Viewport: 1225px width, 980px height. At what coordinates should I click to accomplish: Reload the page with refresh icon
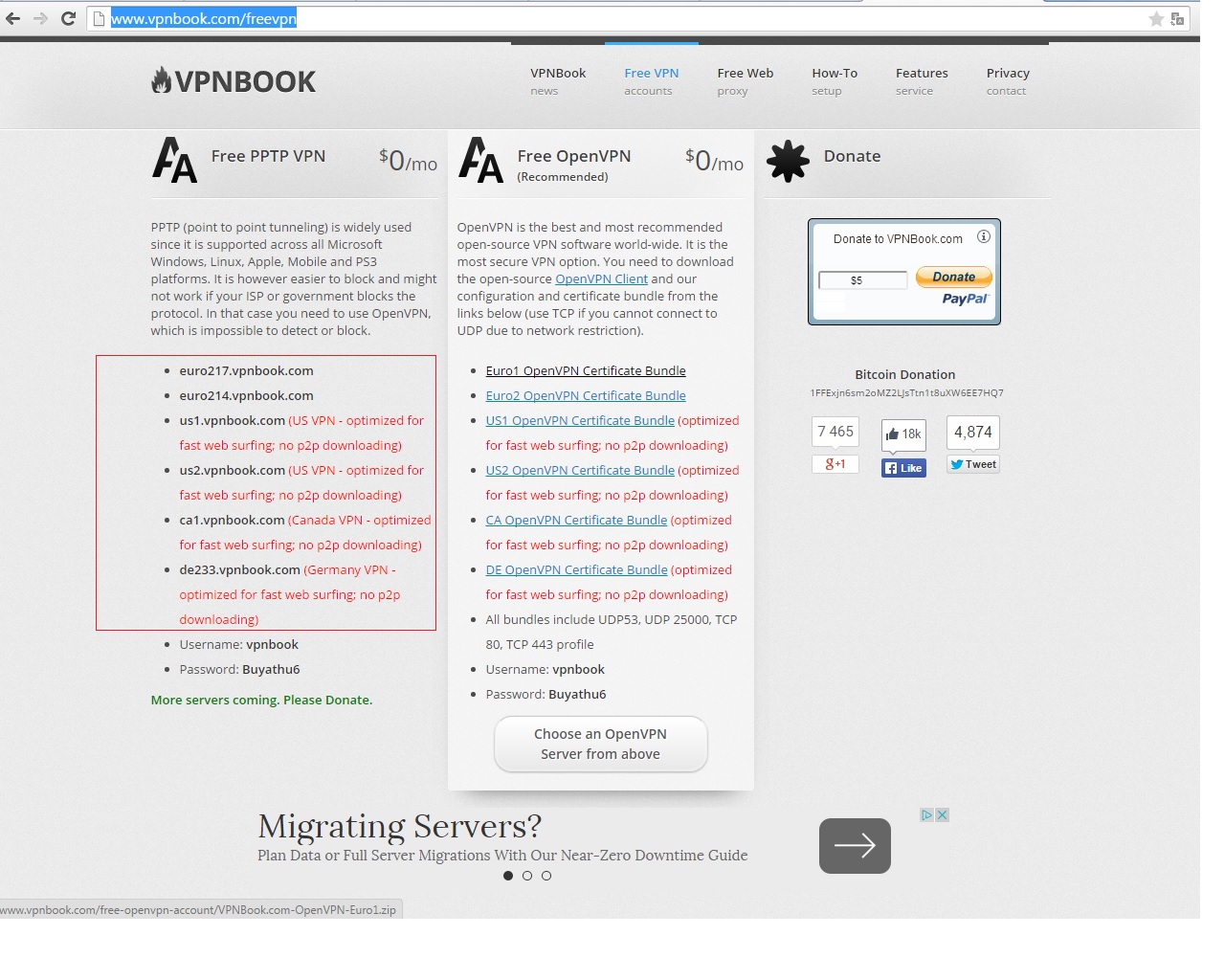coord(68,18)
